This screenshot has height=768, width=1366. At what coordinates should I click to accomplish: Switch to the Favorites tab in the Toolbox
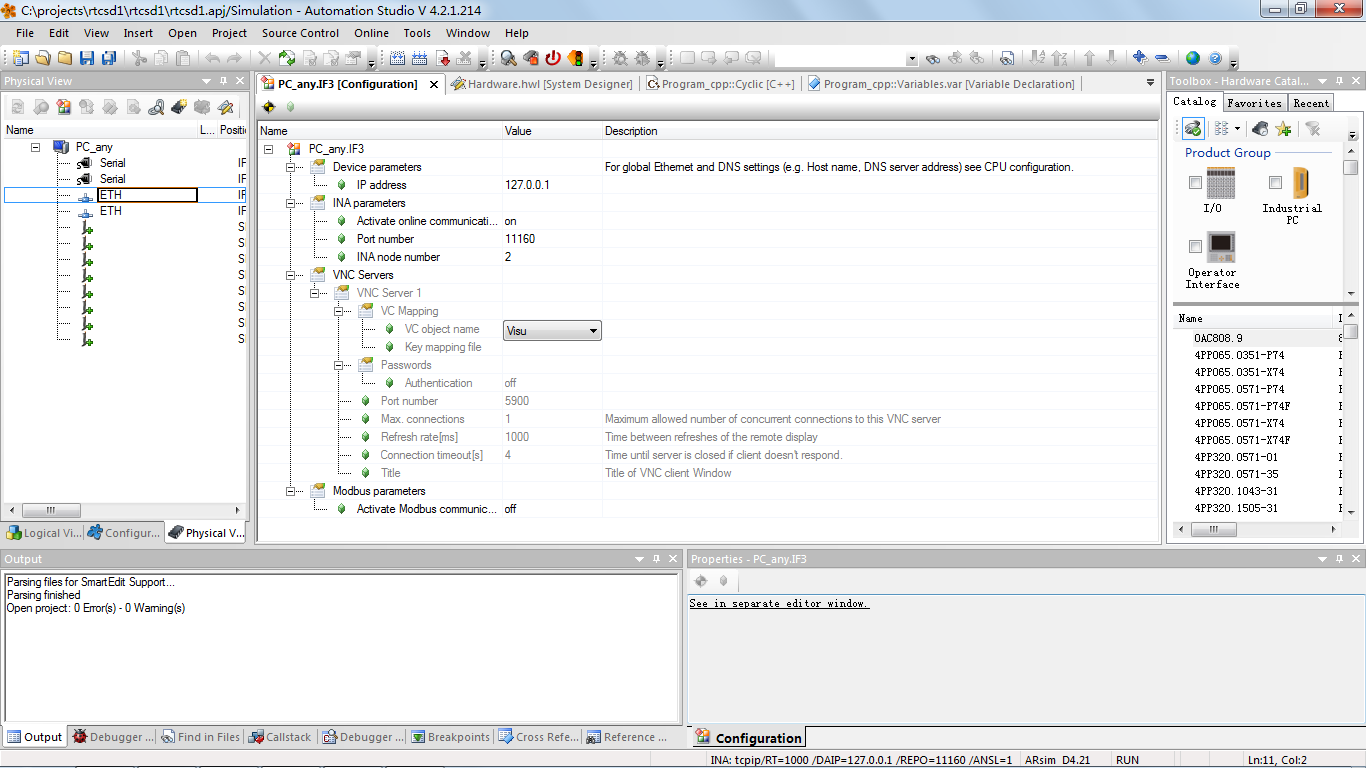pyautogui.click(x=1253, y=102)
